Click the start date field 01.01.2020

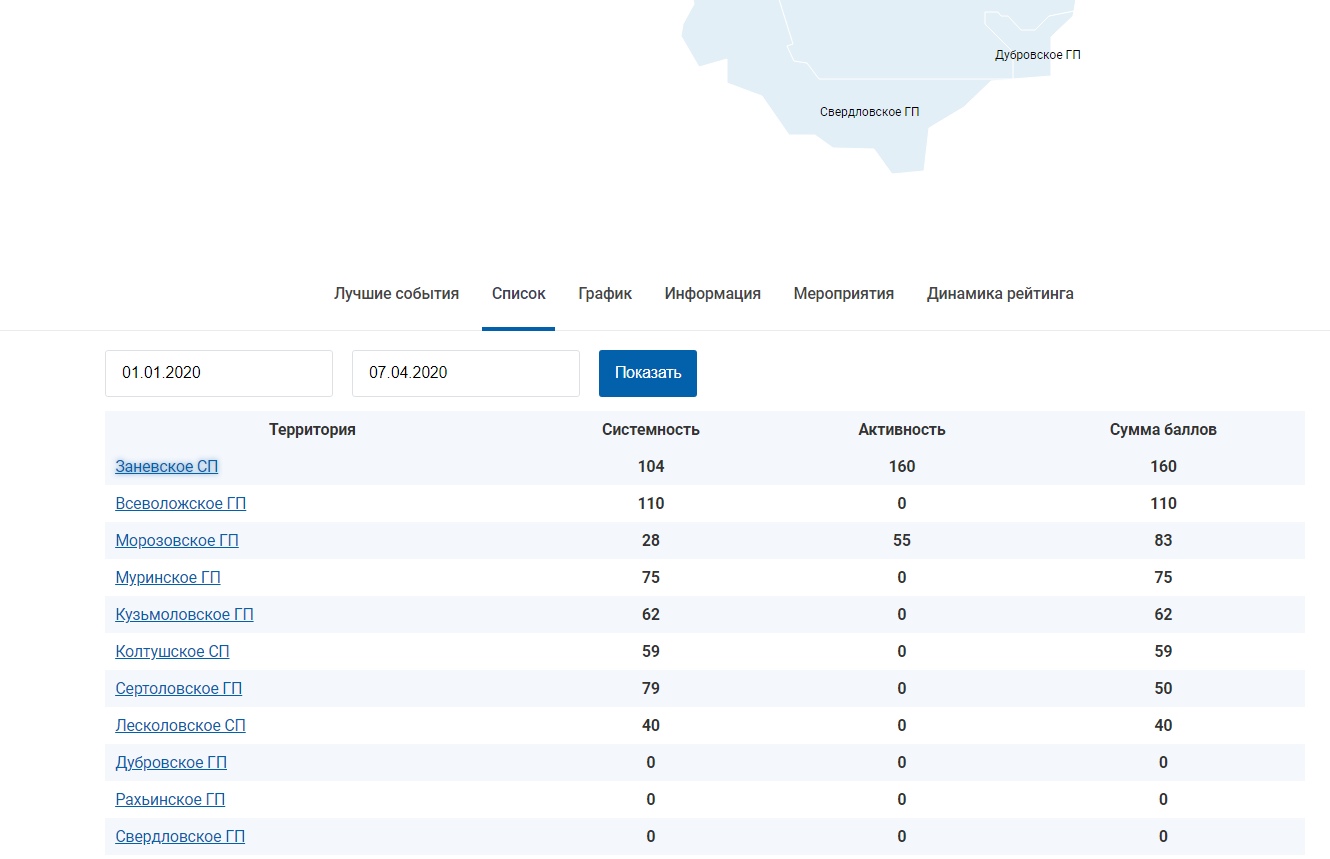click(x=219, y=373)
